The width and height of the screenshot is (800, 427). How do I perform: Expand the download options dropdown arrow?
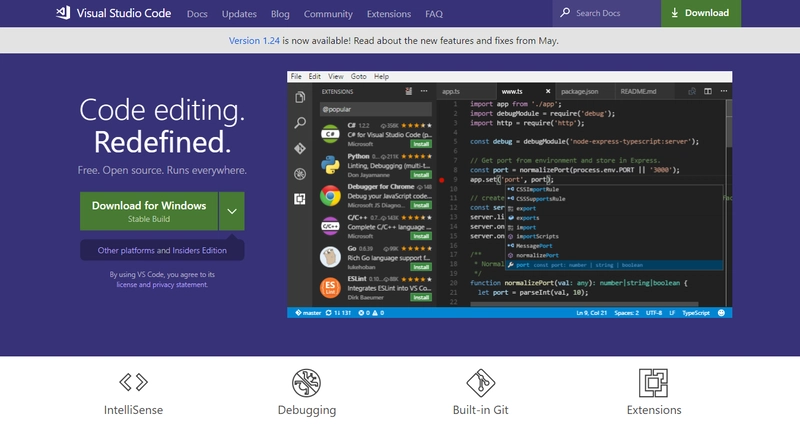click(x=231, y=211)
